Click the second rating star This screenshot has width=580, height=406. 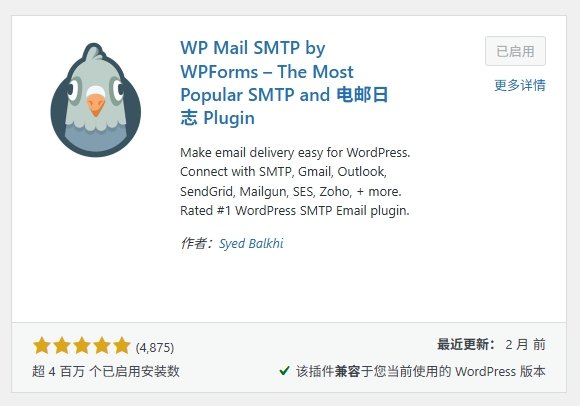[x=62, y=346]
